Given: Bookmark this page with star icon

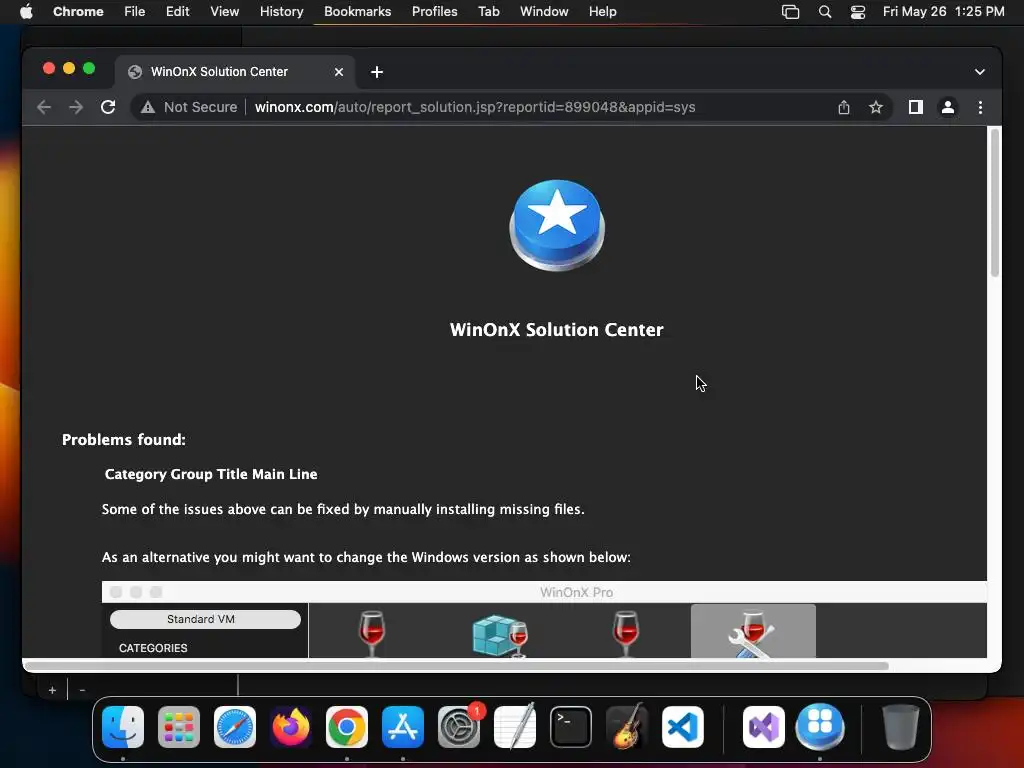Looking at the screenshot, I should 876,107.
